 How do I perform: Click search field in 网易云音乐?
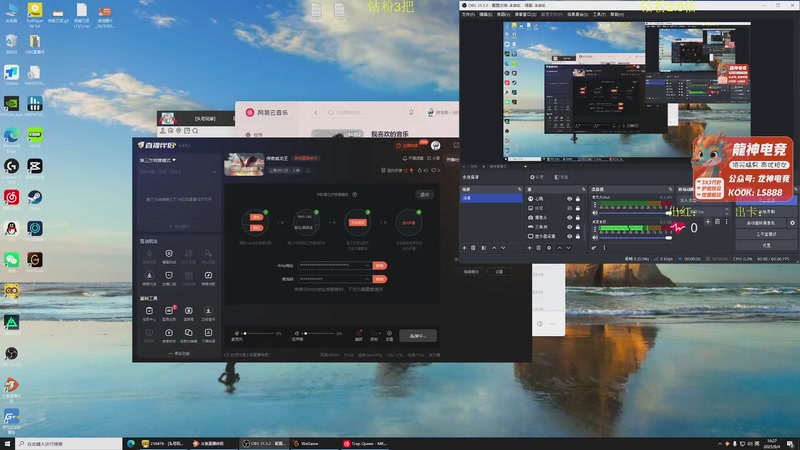365,112
